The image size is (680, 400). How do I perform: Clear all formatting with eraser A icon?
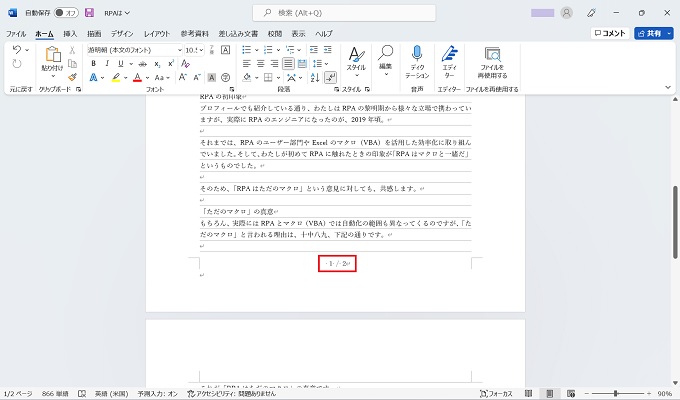coord(186,64)
